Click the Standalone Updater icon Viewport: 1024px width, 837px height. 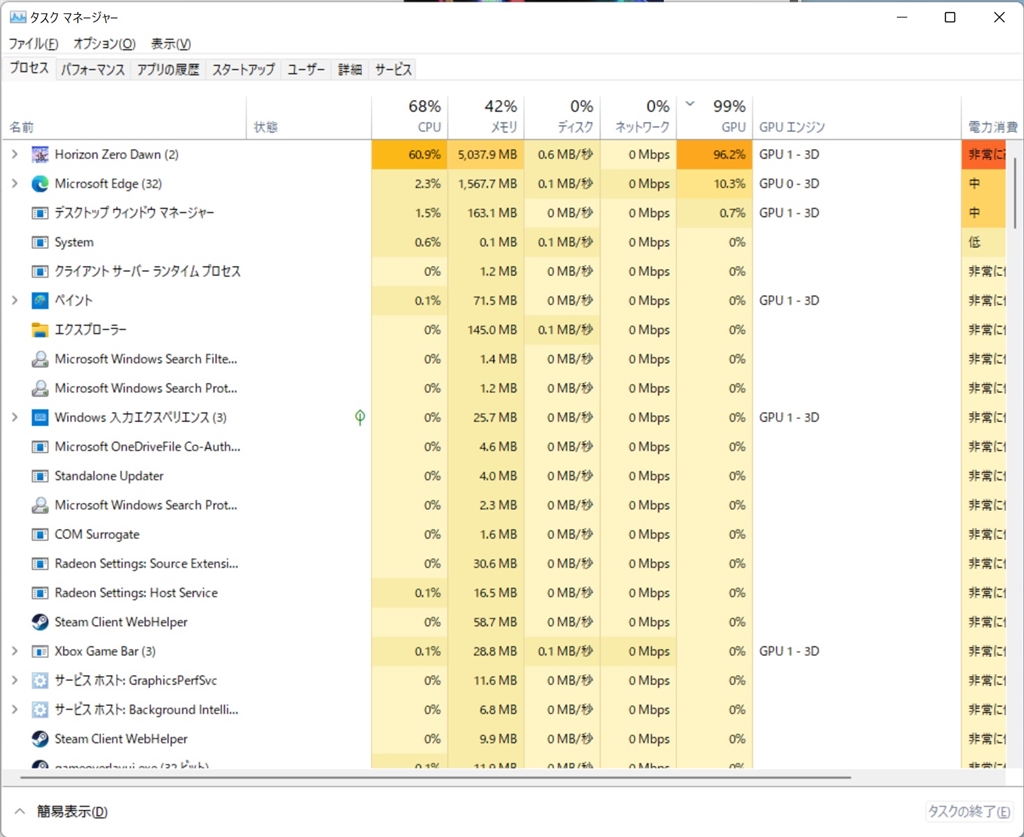(40, 476)
